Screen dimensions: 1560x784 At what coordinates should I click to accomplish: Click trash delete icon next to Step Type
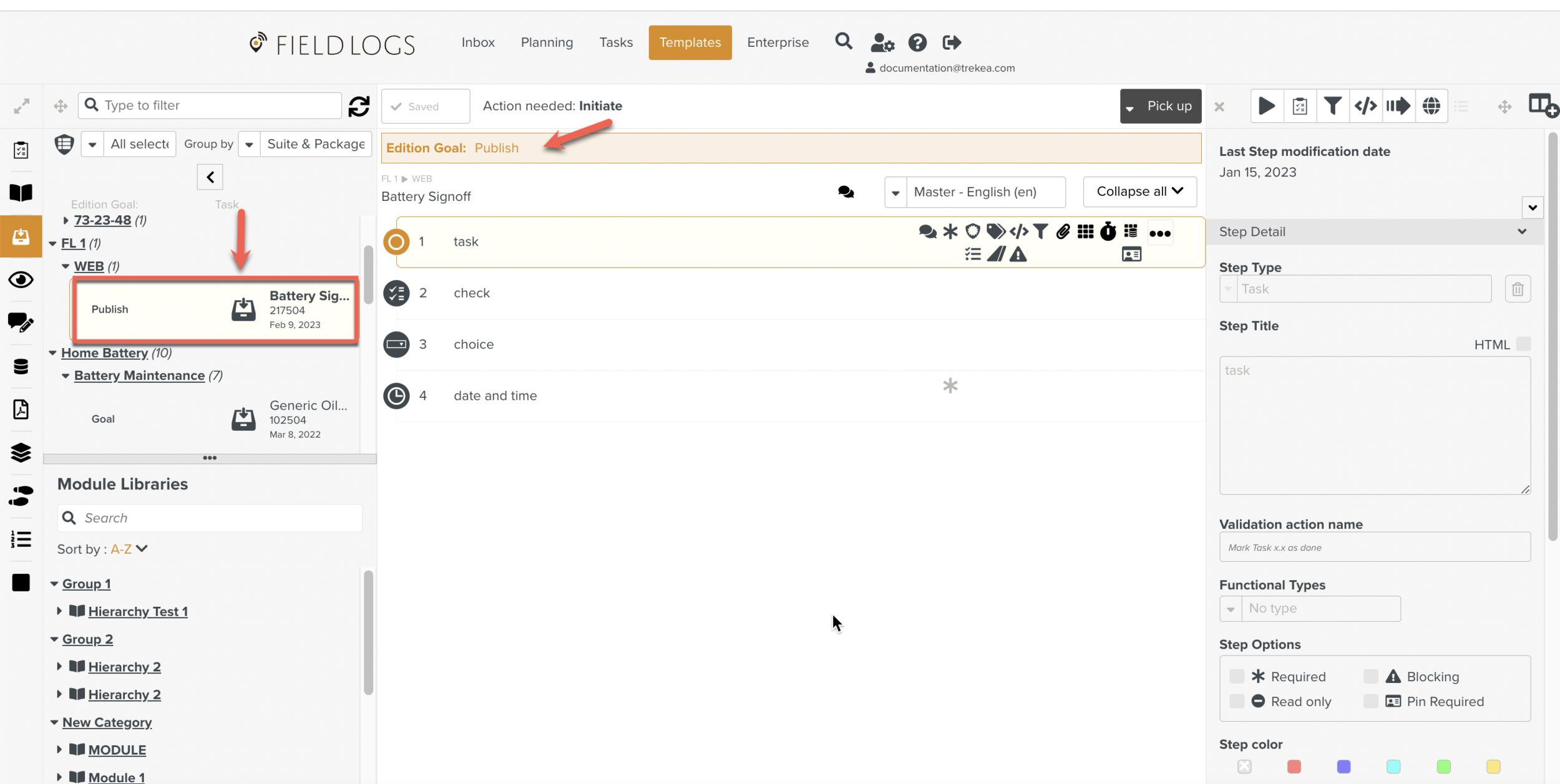(1517, 289)
